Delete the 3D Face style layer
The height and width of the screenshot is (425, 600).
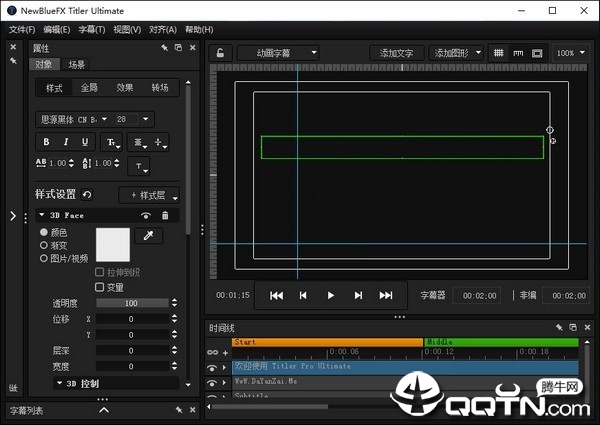pyautogui.click(x=165, y=215)
